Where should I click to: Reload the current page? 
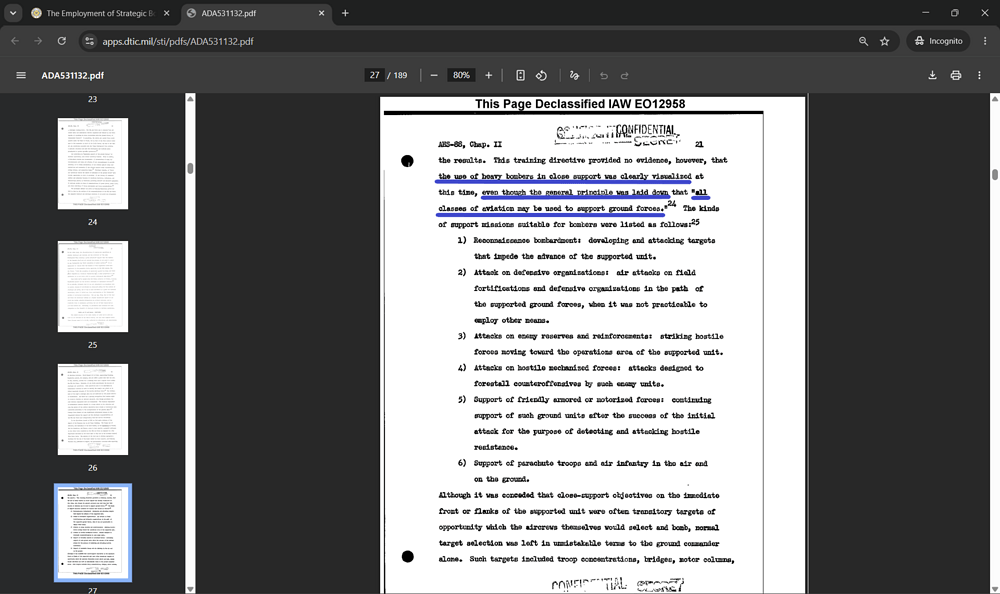coord(62,41)
